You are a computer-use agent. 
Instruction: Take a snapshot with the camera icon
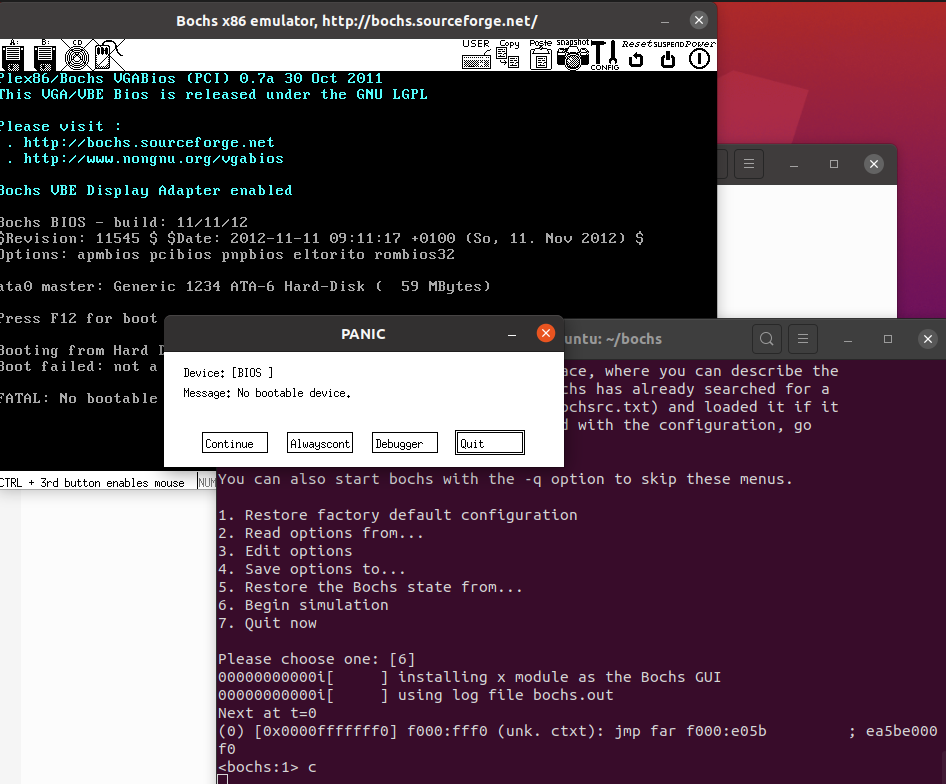573,55
